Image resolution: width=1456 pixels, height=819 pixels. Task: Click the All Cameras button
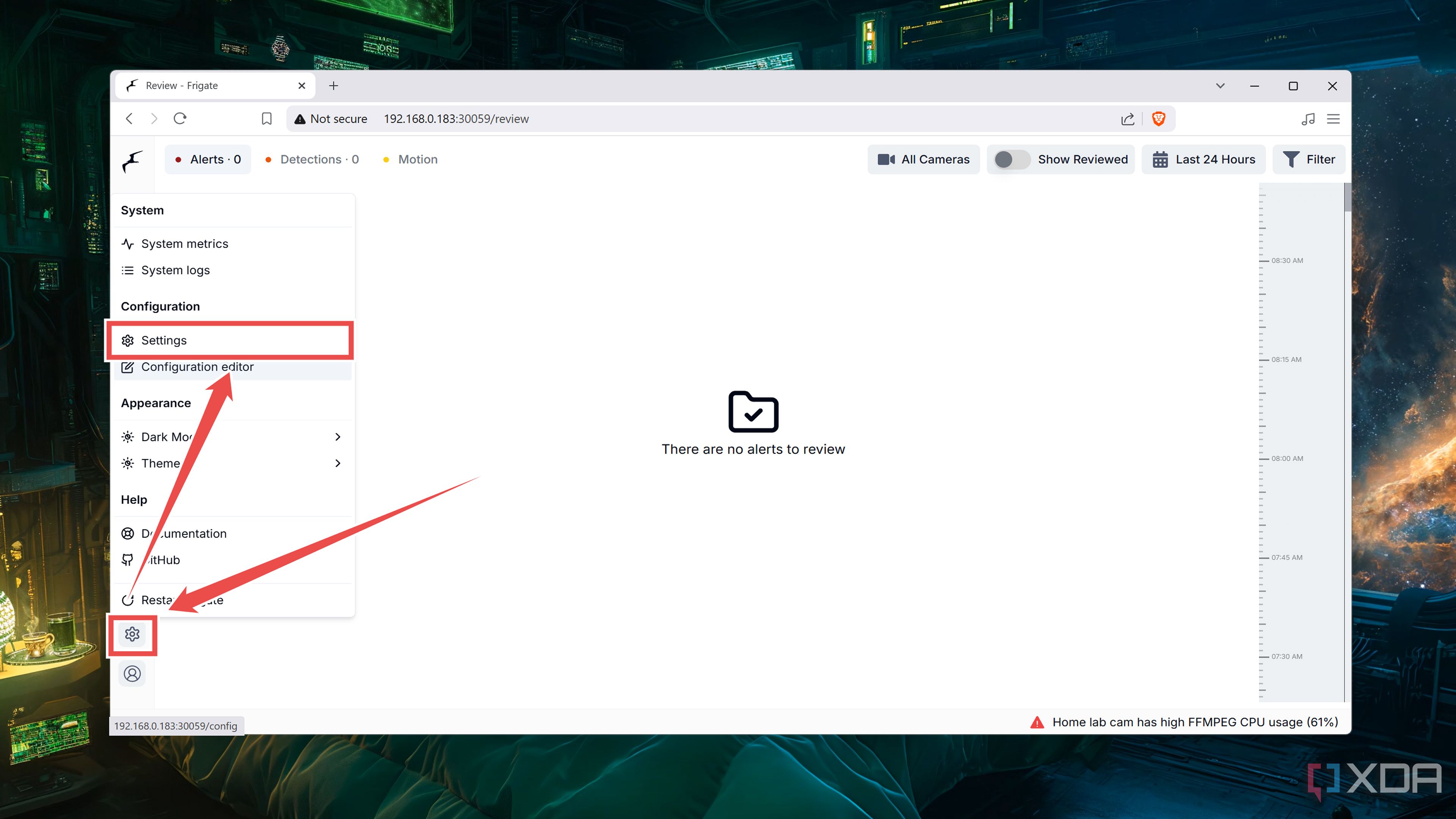coord(923,159)
